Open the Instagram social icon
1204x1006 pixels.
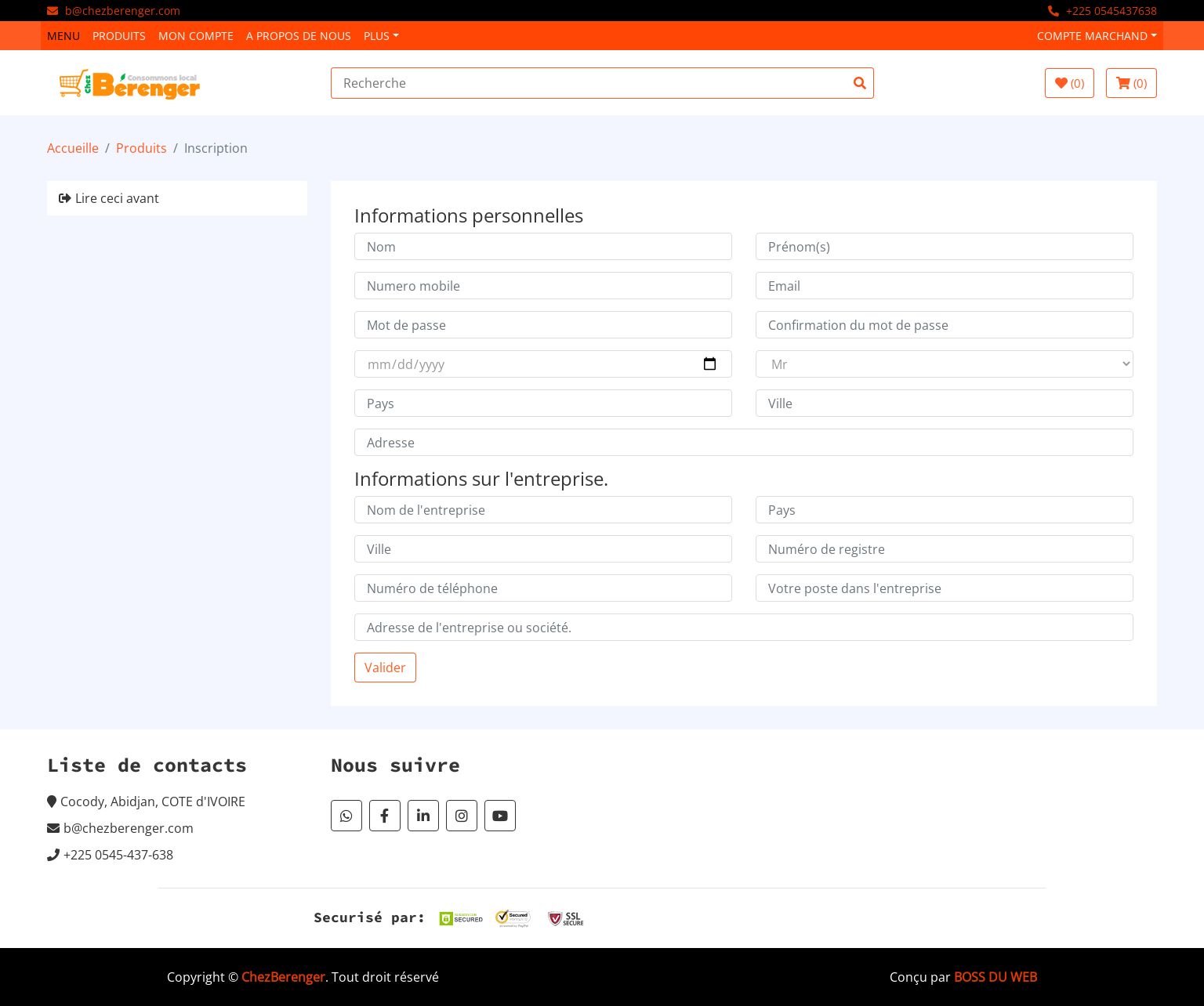pos(462,816)
